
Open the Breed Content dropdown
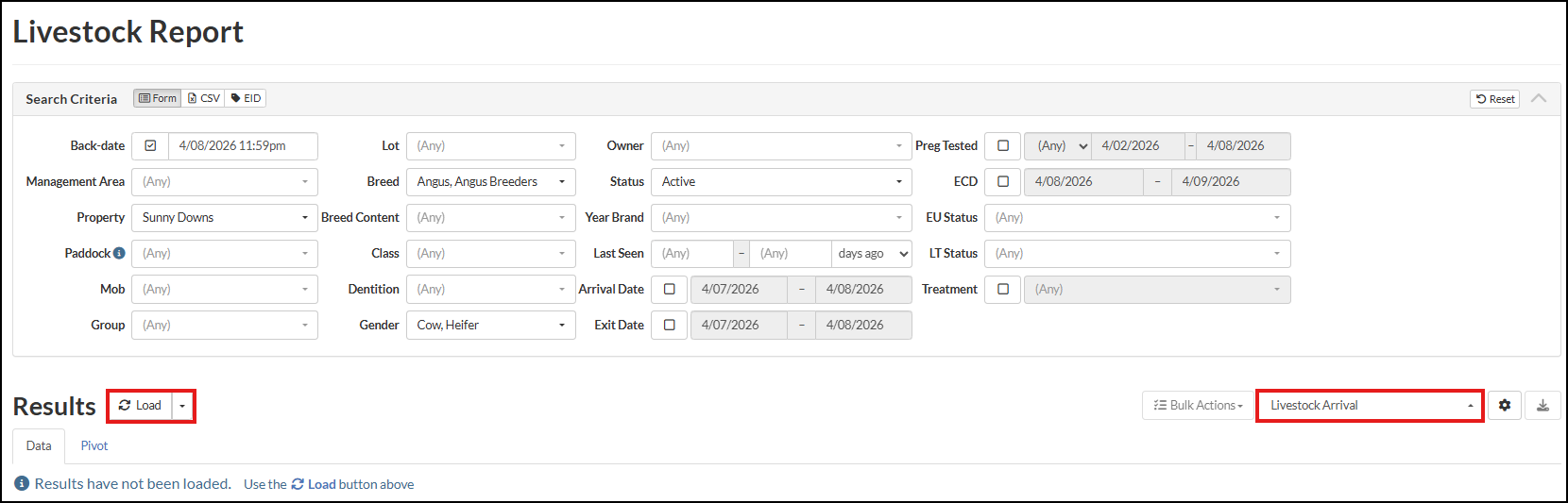click(x=491, y=218)
